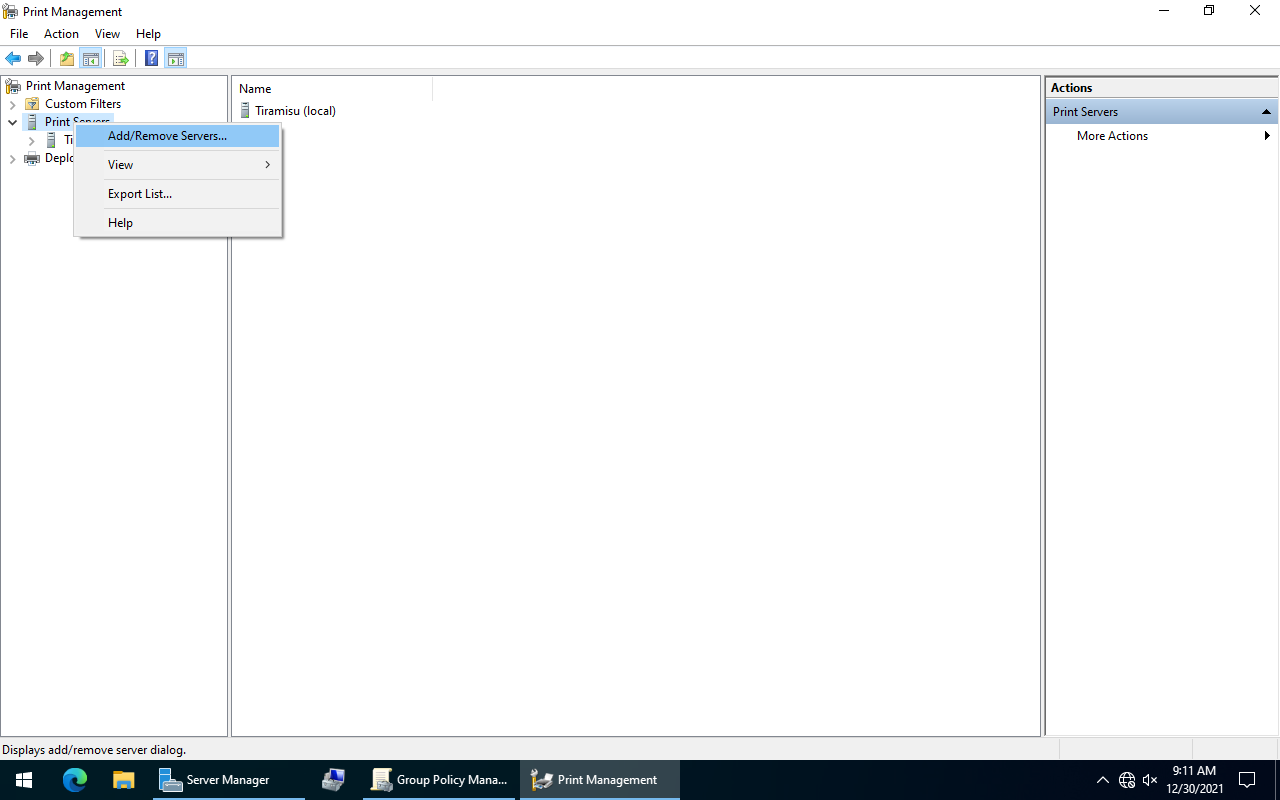Click More Actions in the Actions pane
1280x800 pixels.
1111,135
